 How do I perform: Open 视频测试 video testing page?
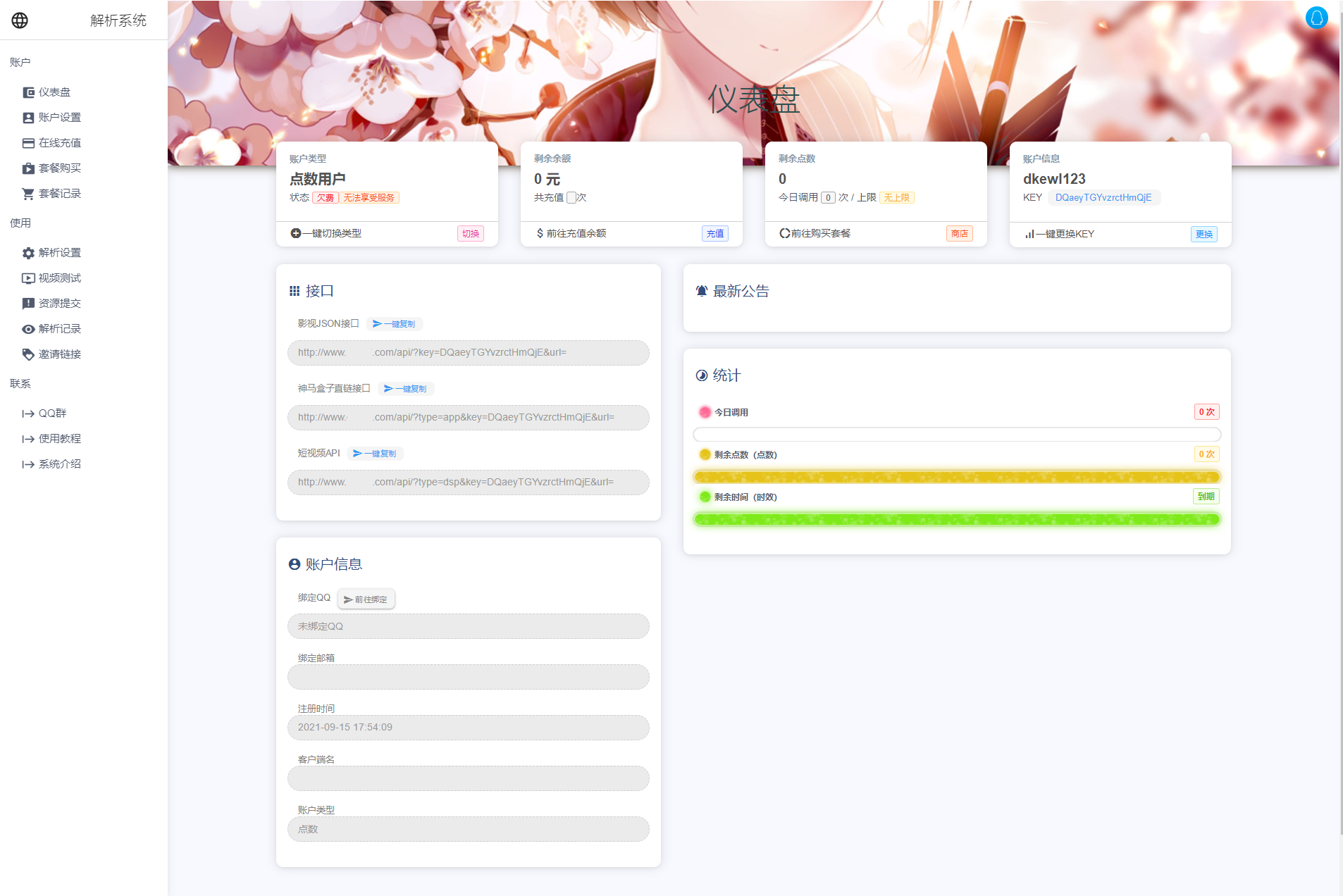pos(59,278)
